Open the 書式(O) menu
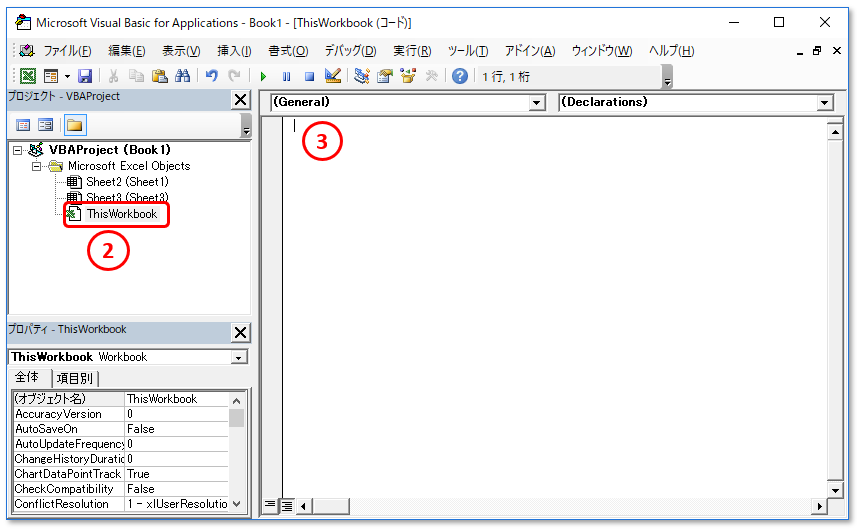Image resolution: width=859 pixels, height=529 pixels. (288, 51)
